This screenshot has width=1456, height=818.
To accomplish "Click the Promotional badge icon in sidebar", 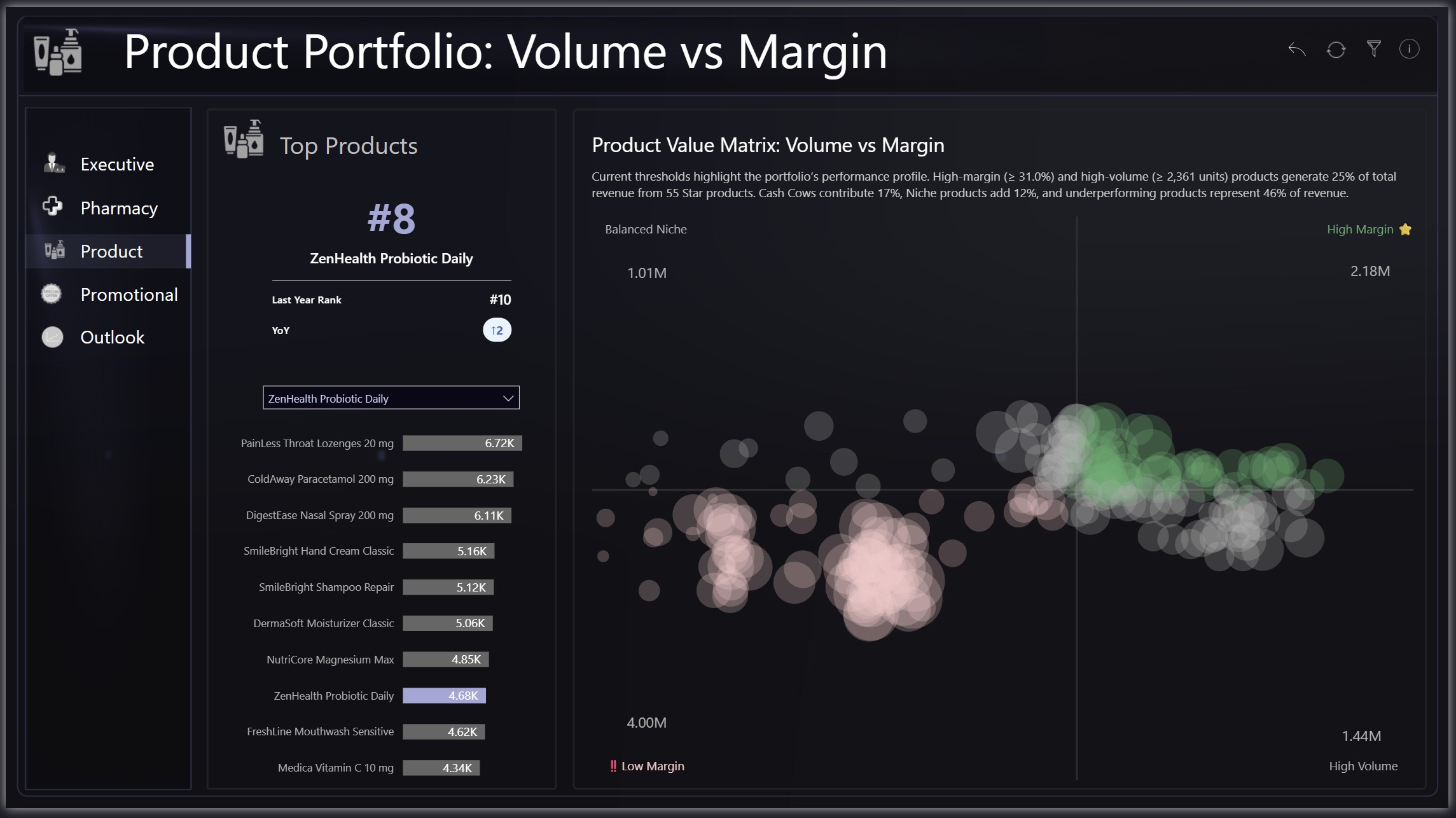I will pos(52,294).
